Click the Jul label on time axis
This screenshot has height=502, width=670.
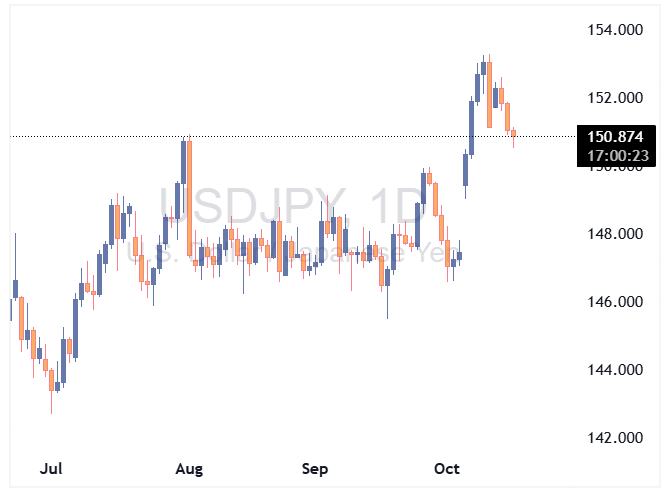[x=51, y=468]
